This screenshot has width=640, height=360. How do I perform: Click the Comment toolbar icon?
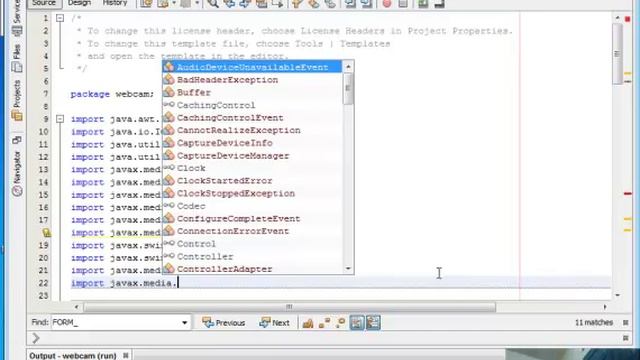423,4
